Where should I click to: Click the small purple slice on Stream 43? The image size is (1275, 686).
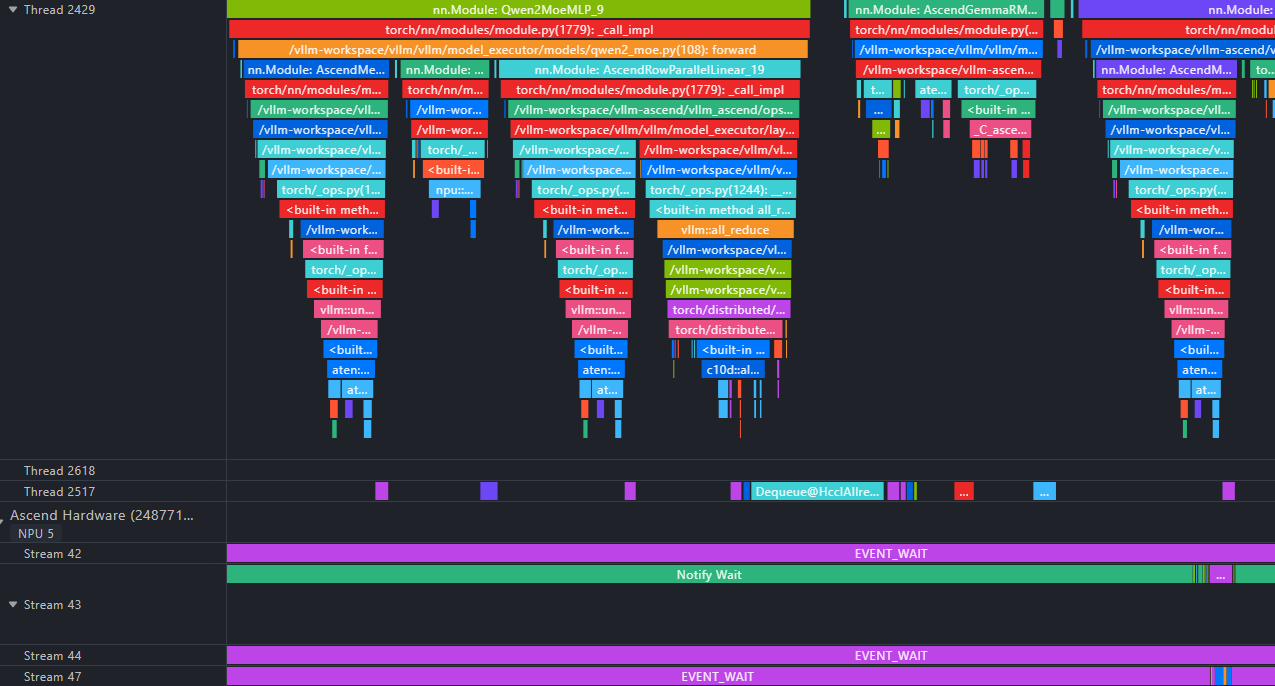1221,574
